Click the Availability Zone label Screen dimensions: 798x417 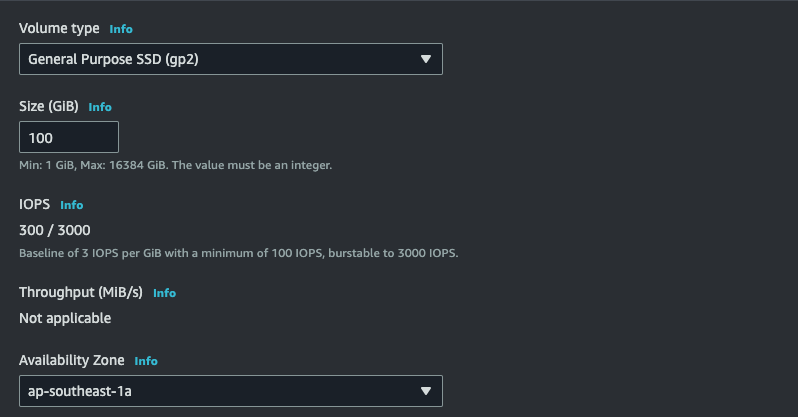(72, 361)
